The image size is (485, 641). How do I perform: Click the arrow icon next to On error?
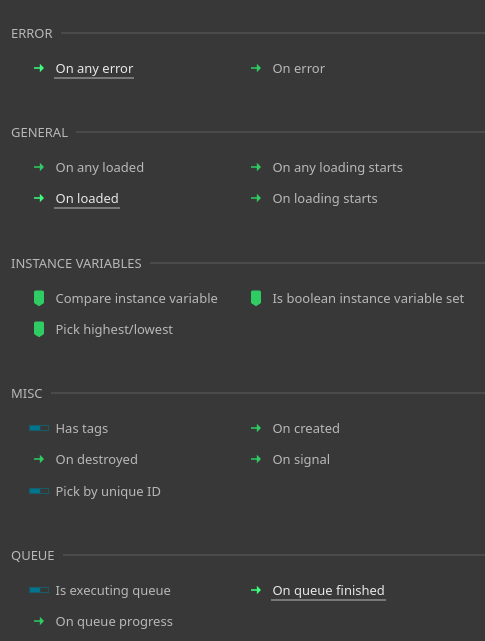coord(256,68)
